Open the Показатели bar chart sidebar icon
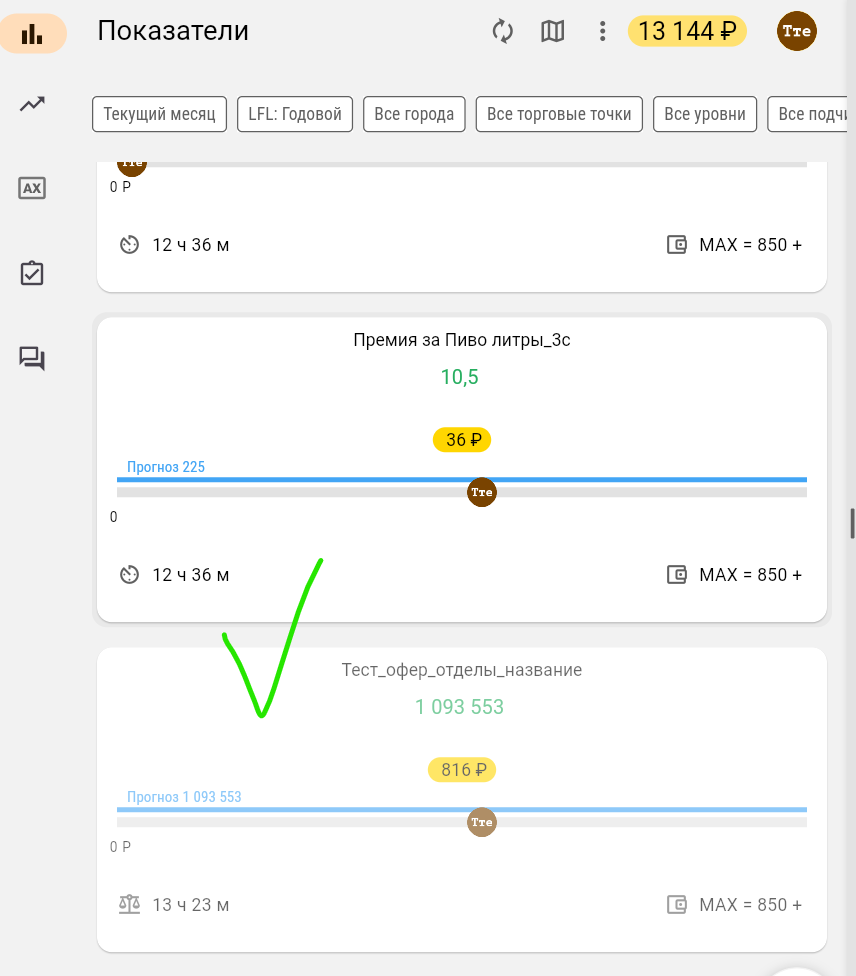Viewport: 856px width, 976px height. click(x=32, y=34)
